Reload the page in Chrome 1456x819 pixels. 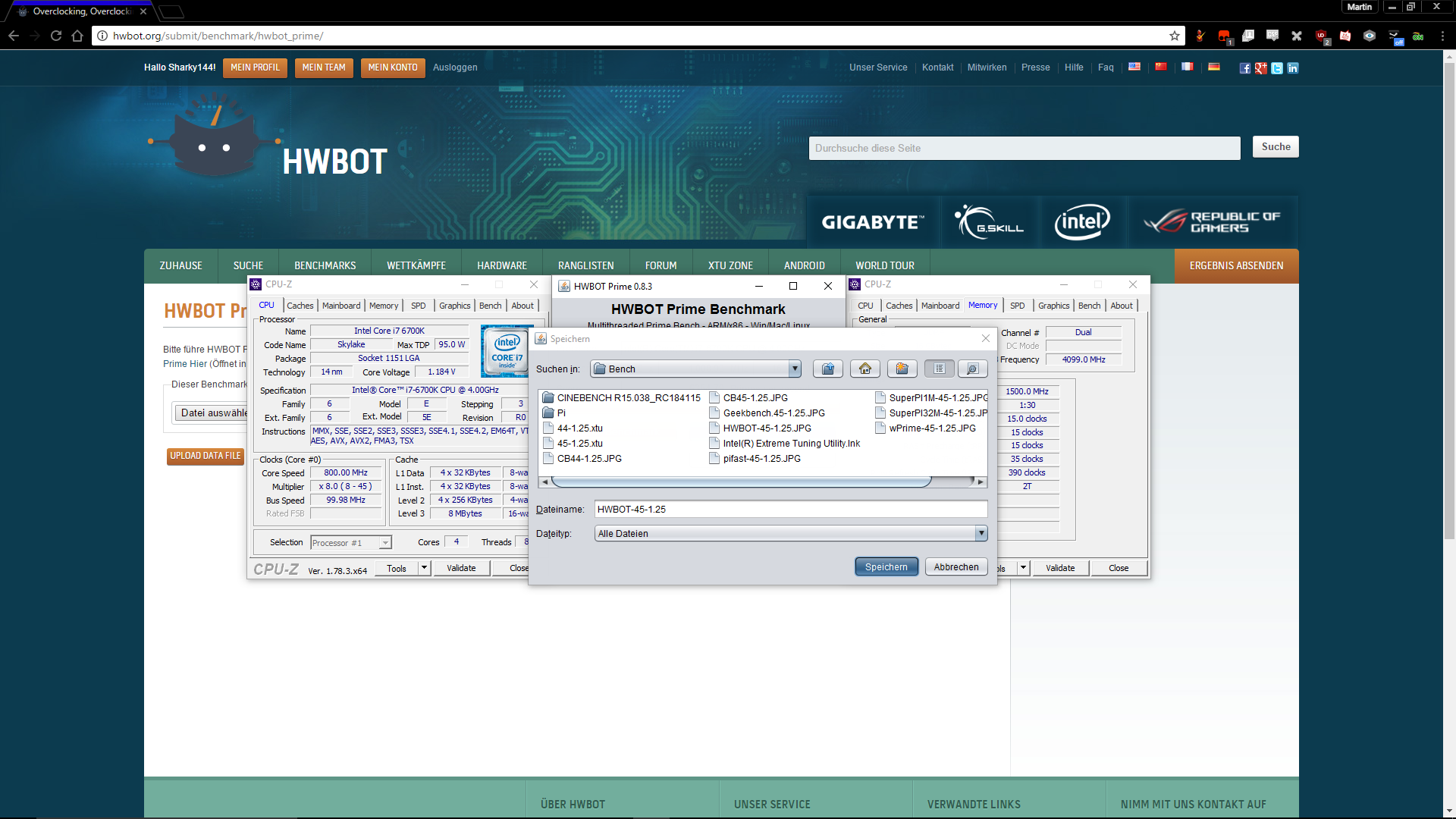(x=56, y=36)
